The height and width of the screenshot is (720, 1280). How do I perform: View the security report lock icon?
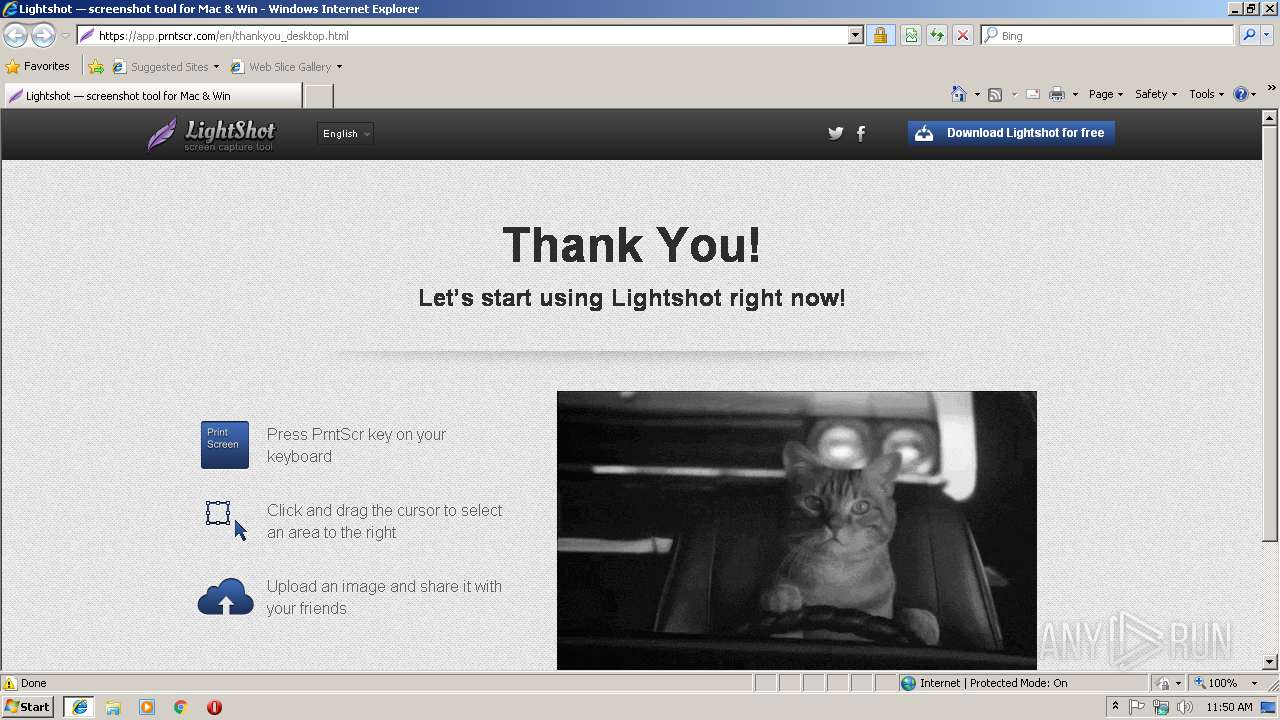[880, 35]
